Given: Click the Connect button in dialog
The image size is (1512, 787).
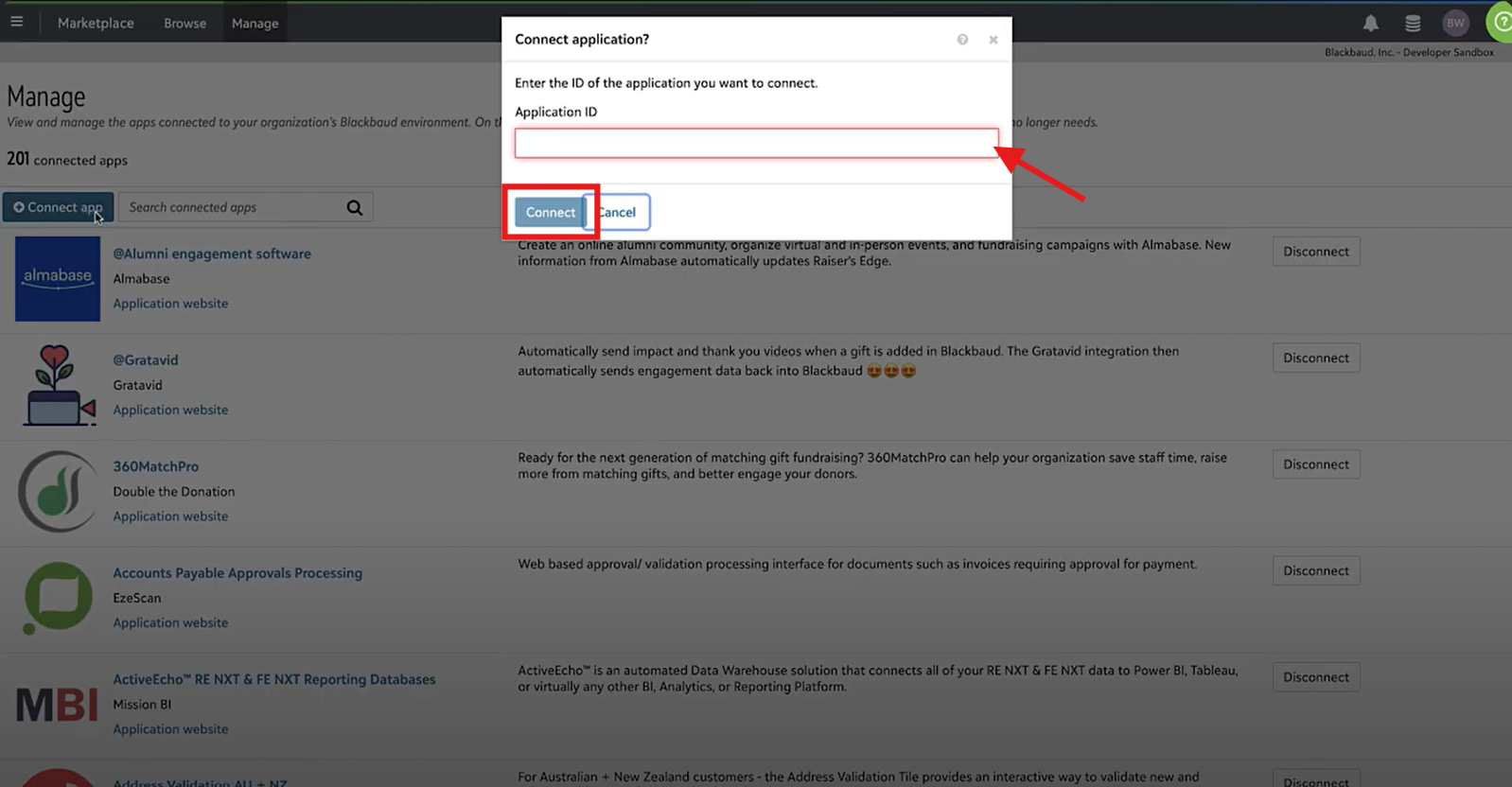Looking at the screenshot, I should click(551, 212).
